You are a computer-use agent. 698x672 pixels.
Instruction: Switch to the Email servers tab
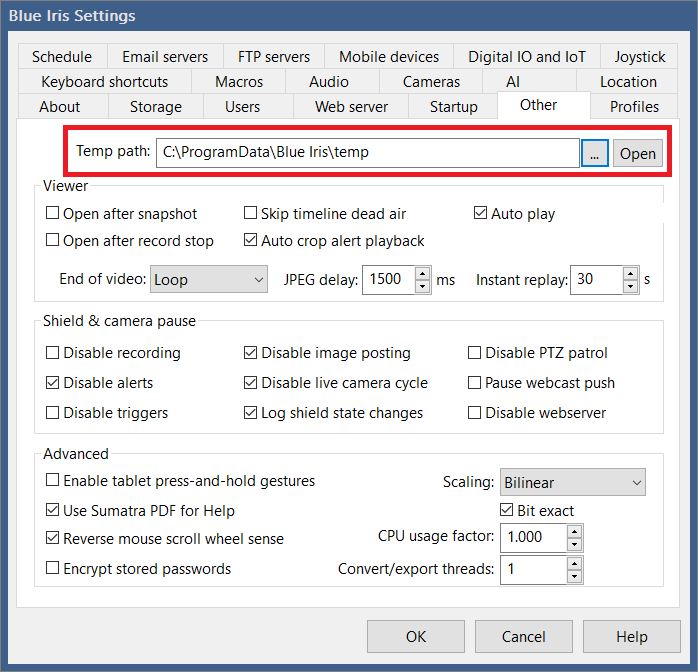[x=165, y=57]
